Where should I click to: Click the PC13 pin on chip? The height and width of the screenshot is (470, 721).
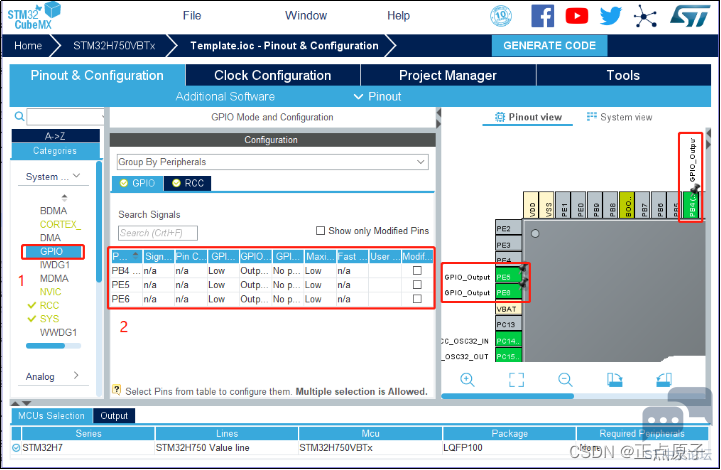point(508,324)
